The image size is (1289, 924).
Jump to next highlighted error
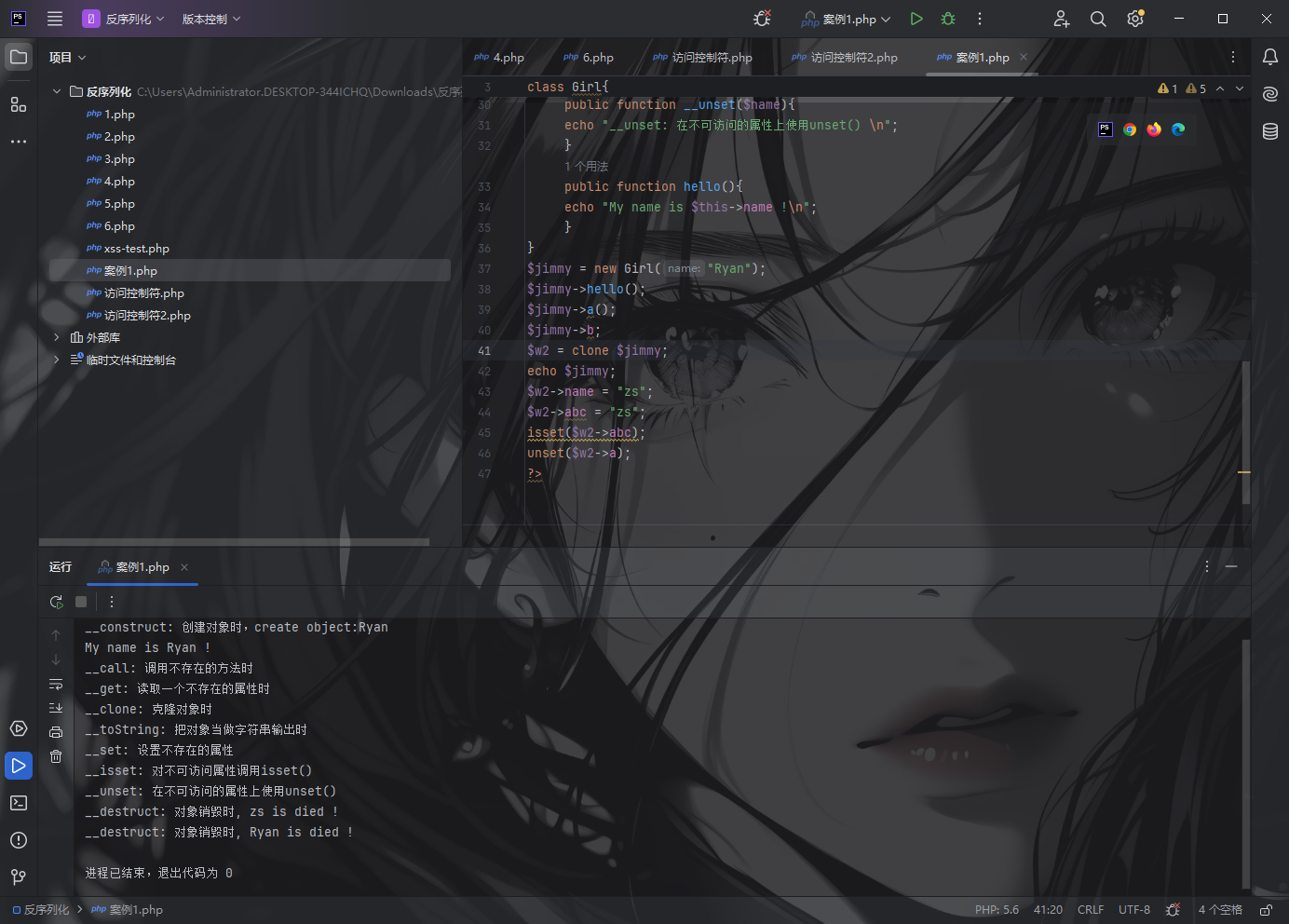pyautogui.click(x=1240, y=88)
